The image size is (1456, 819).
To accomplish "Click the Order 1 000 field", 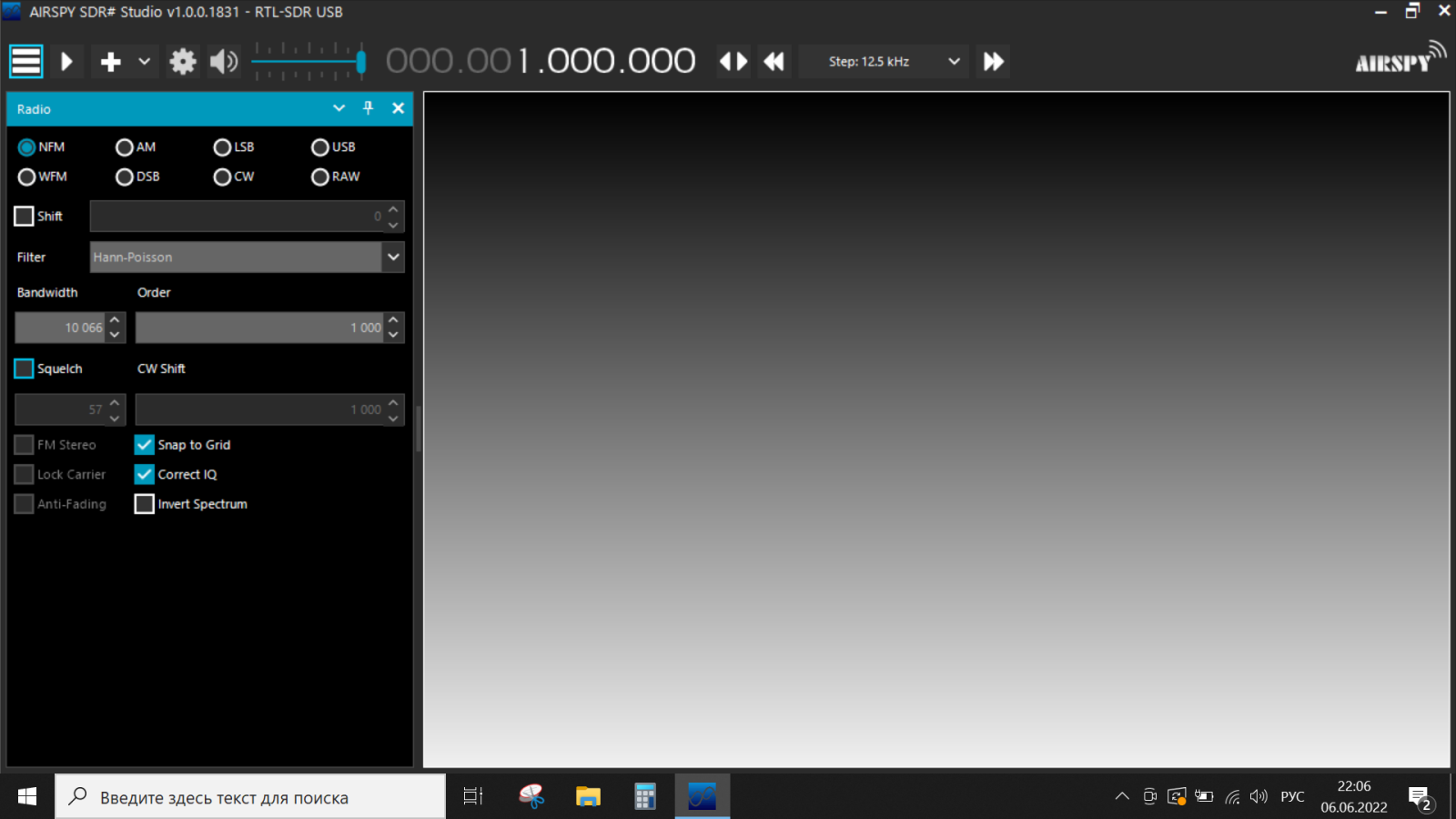I will click(259, 328).
